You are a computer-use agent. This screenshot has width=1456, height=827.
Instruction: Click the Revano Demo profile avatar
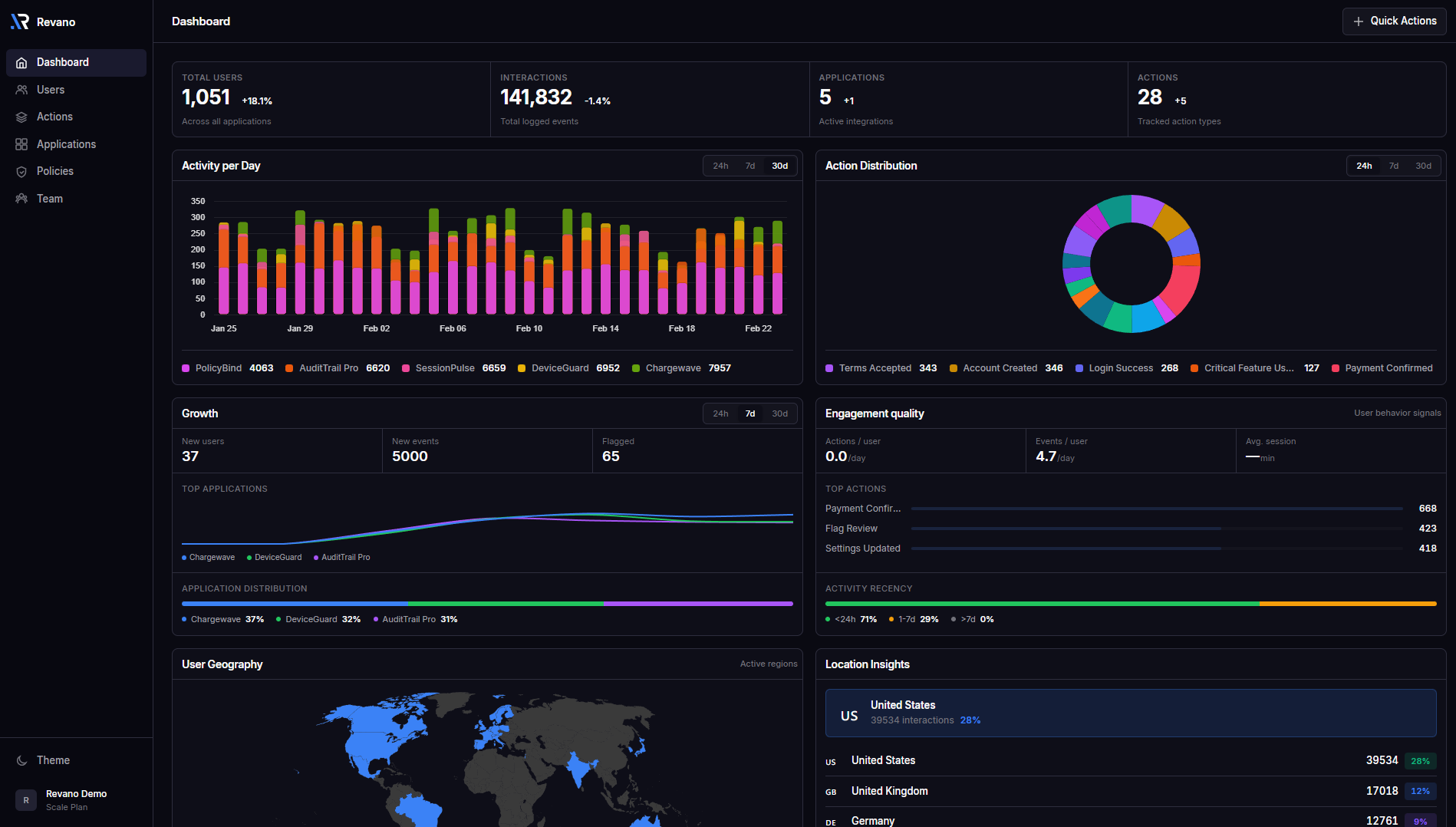point(25,799)
